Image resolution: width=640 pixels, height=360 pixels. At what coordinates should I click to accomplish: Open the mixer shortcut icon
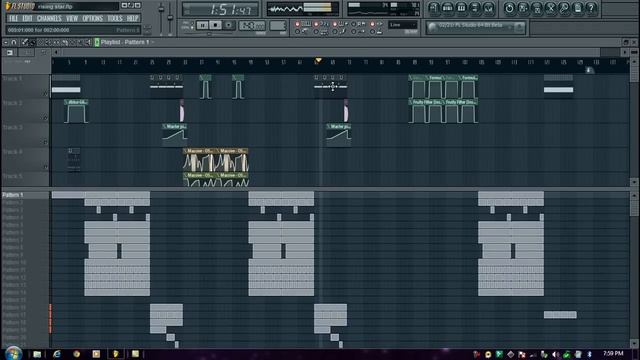coord(488,8)
